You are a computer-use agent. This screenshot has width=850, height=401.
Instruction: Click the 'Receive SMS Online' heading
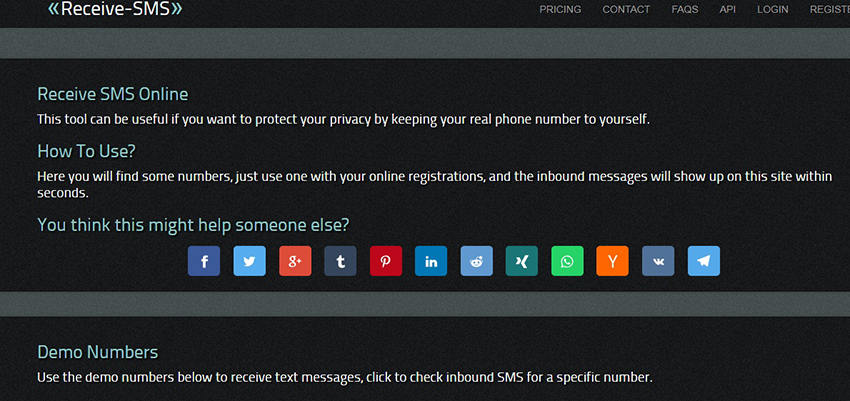113,94
